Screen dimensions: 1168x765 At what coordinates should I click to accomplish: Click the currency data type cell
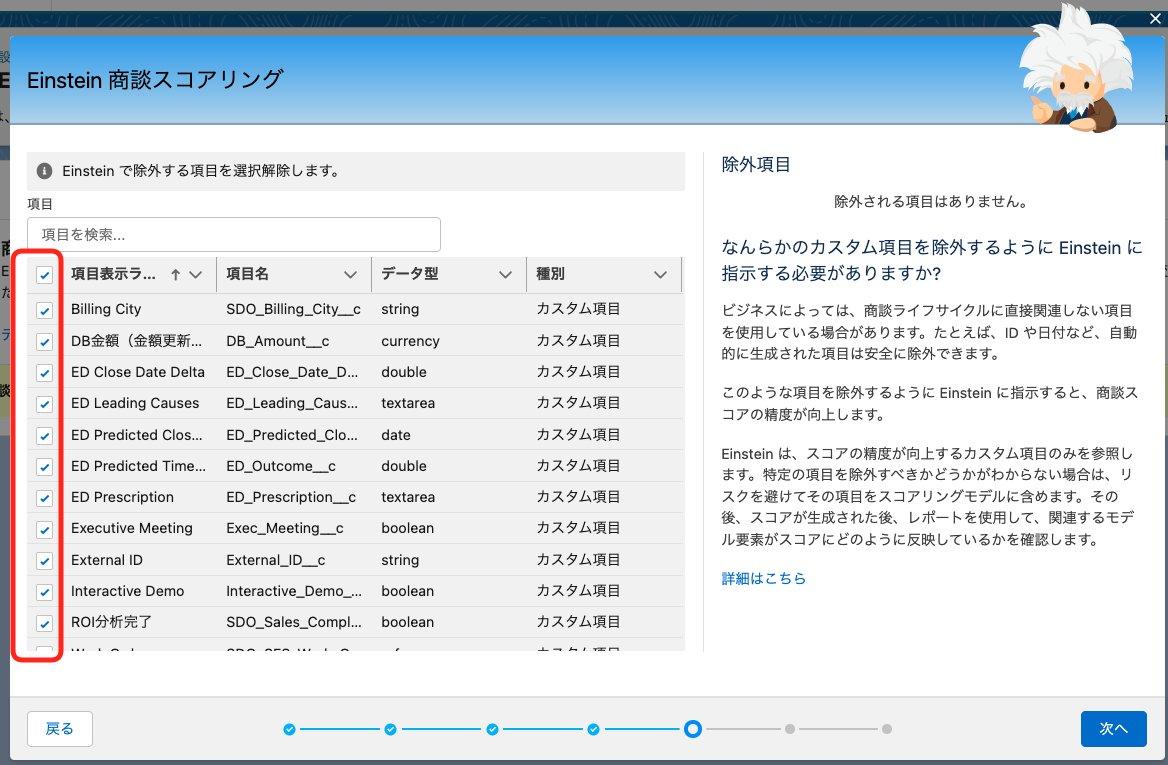pos(410,341)
